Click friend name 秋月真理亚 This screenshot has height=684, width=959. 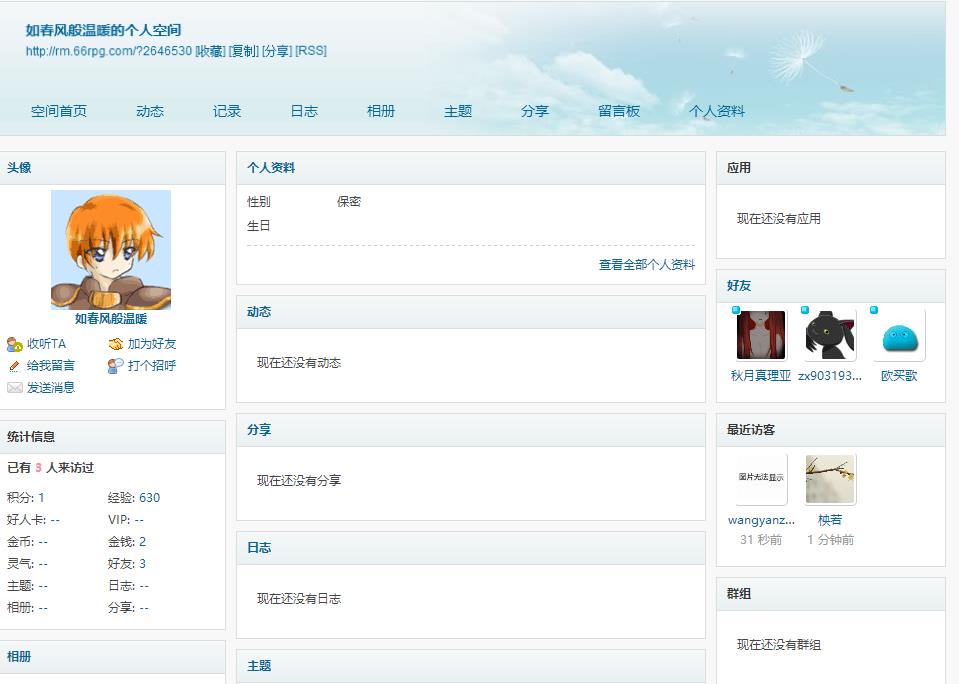[x=761, y=376]
